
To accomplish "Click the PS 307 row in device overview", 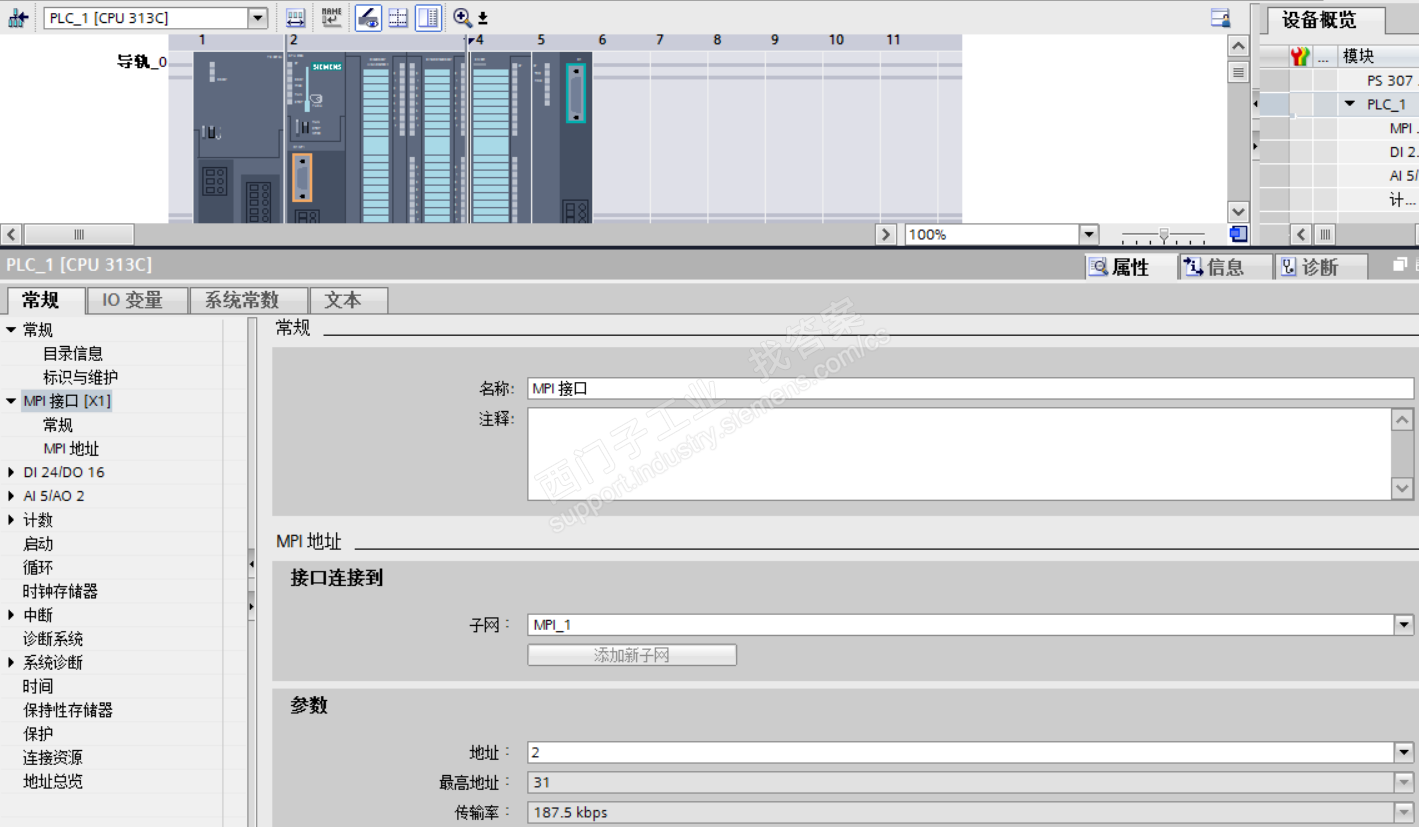I will [x=1339, y=81].
